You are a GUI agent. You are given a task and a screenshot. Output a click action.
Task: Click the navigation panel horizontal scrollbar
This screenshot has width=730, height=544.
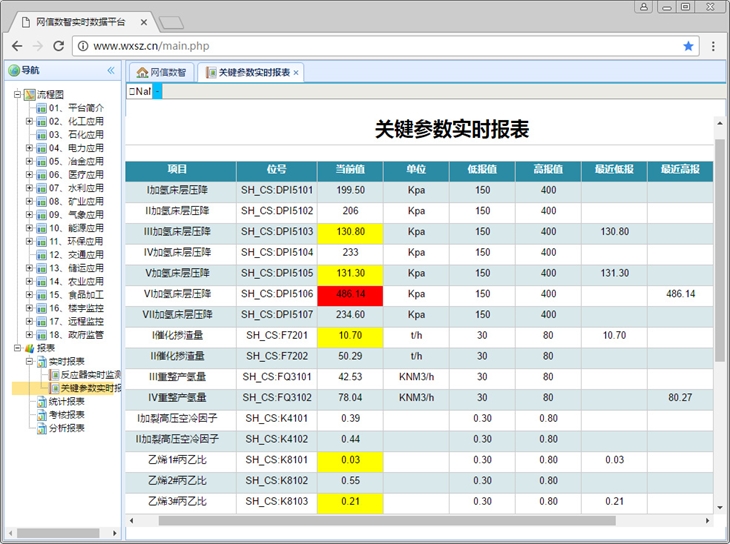(x=58, y=533)
